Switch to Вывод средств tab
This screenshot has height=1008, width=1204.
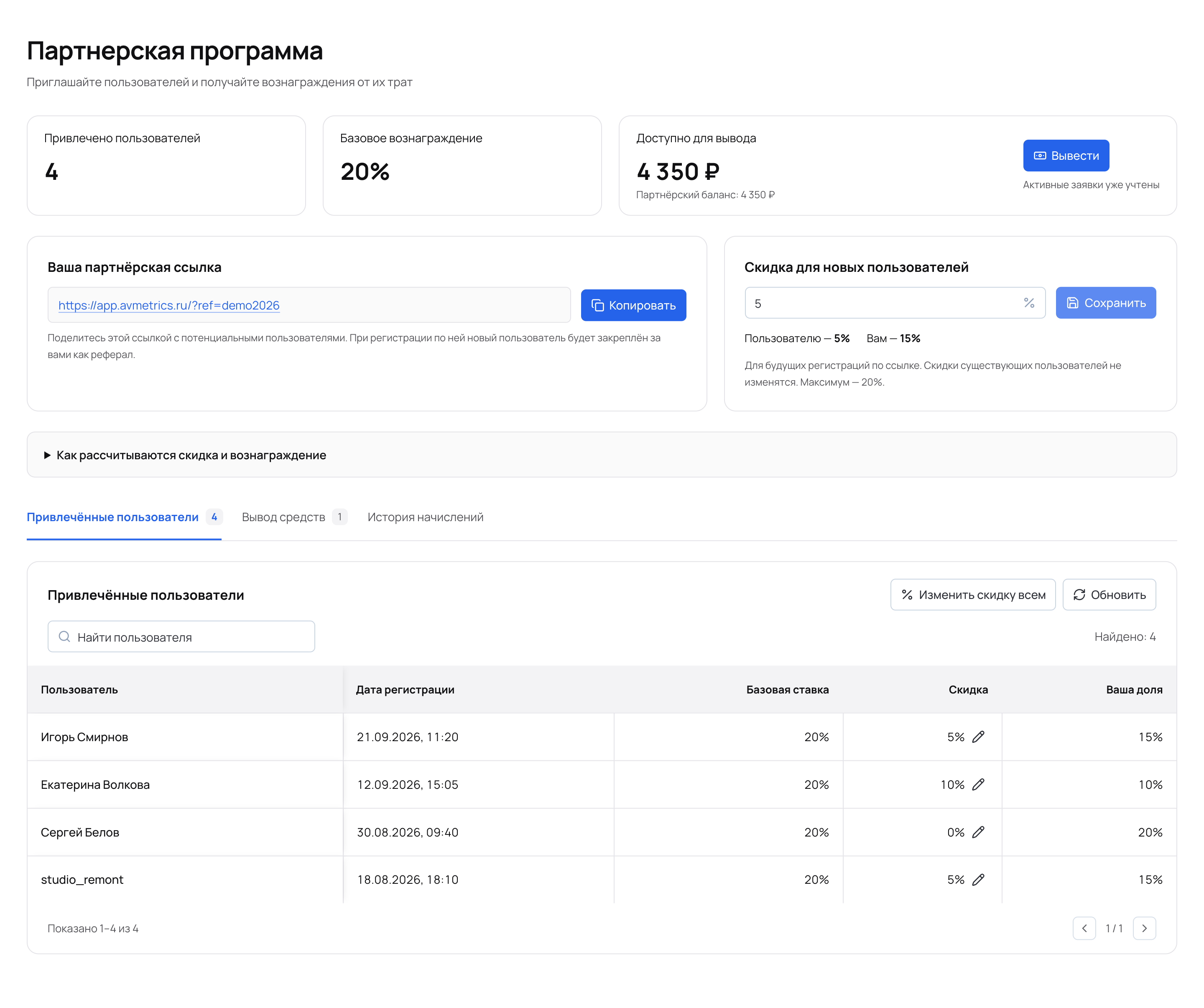(294, 517)
